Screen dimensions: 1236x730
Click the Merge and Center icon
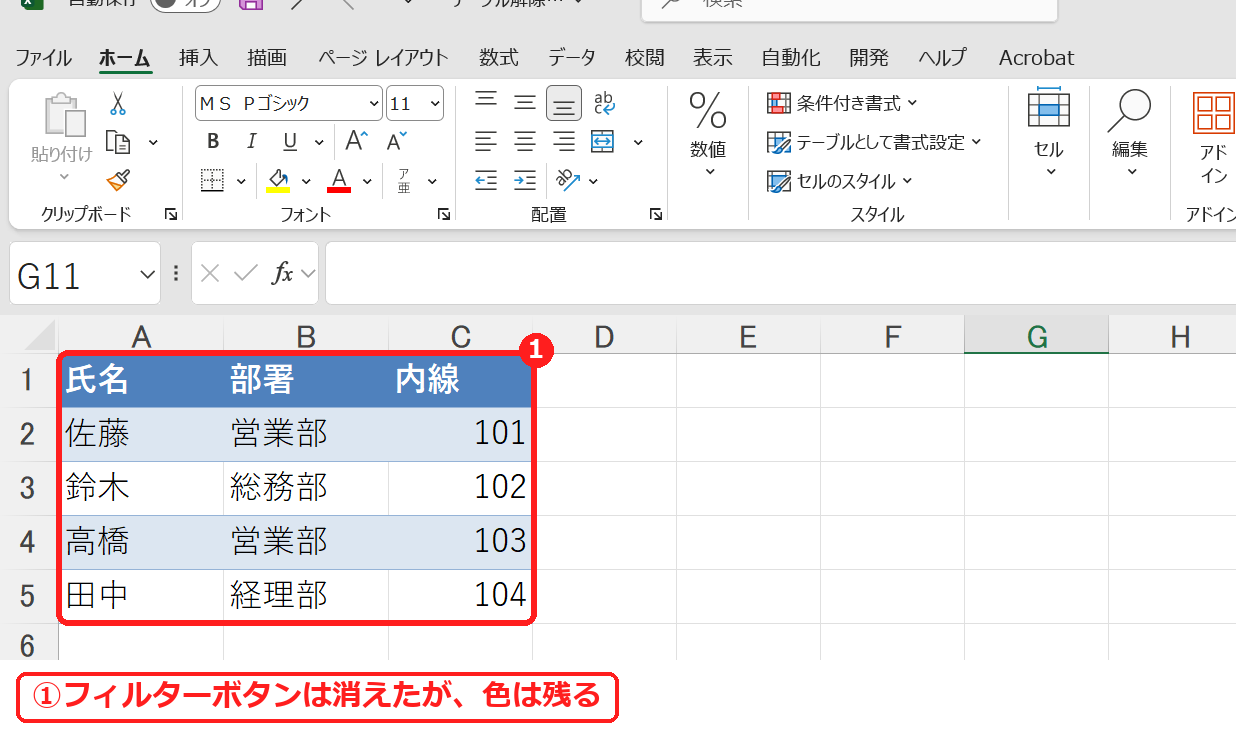pyautogui.click(x=603, y=141)
